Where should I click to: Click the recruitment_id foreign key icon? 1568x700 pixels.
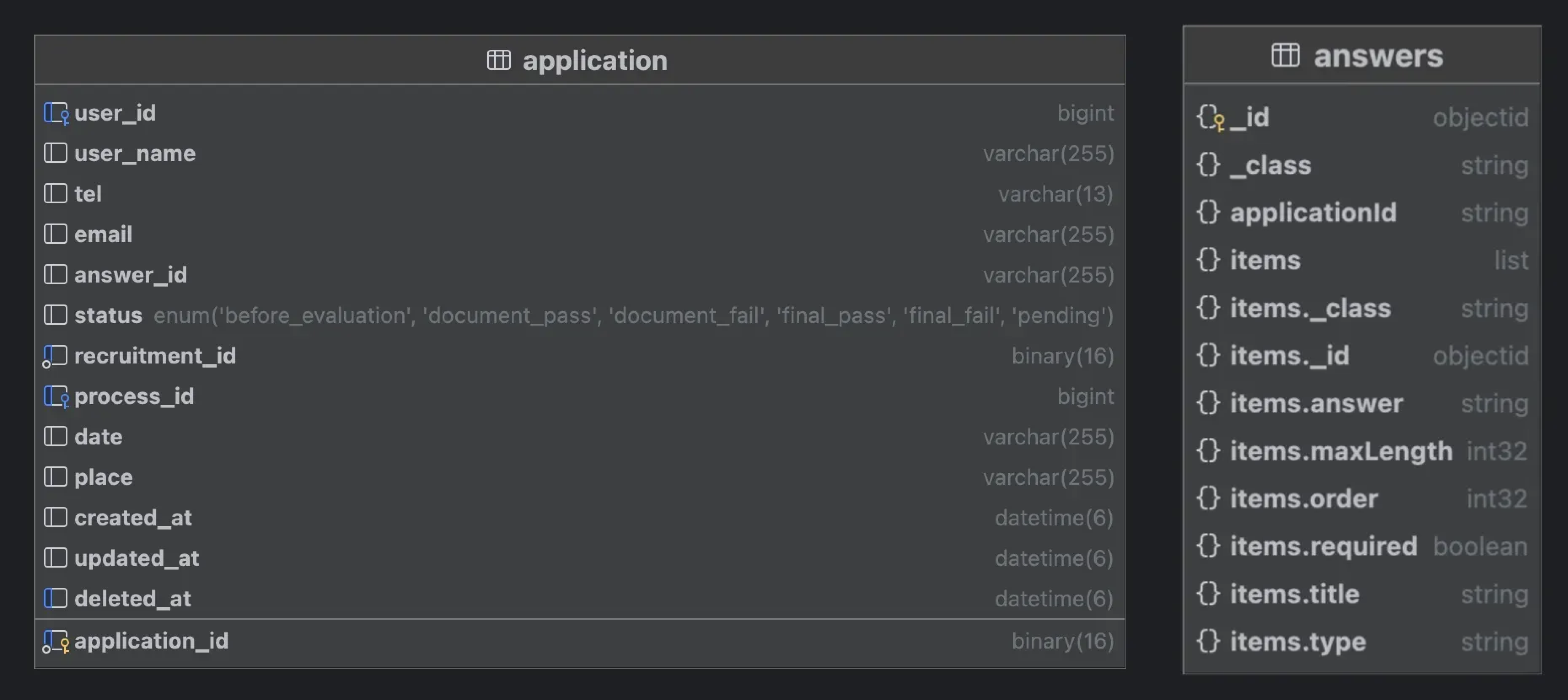[x=55, y=356]
